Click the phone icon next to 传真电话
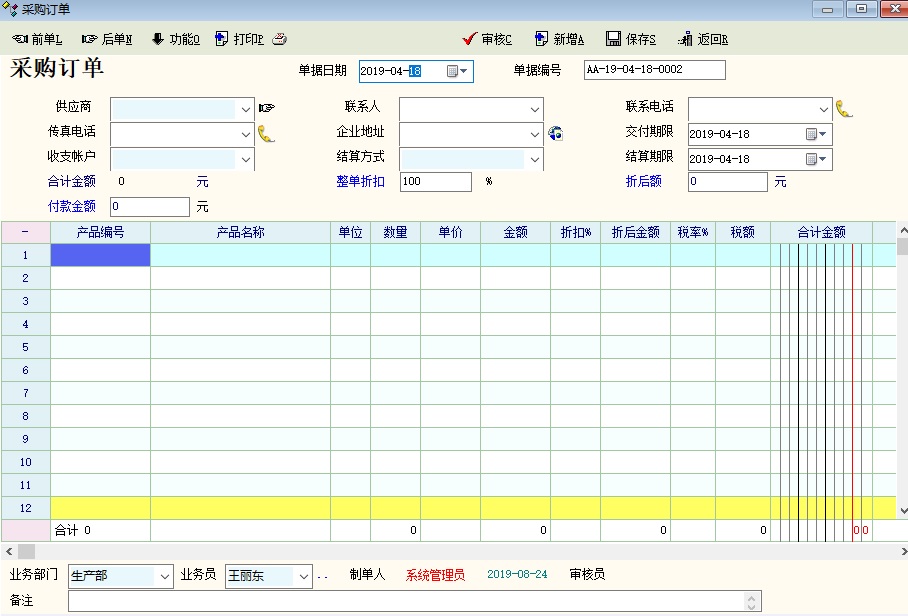This screenshot has height=616, width=908. click(x=266, y=133)
